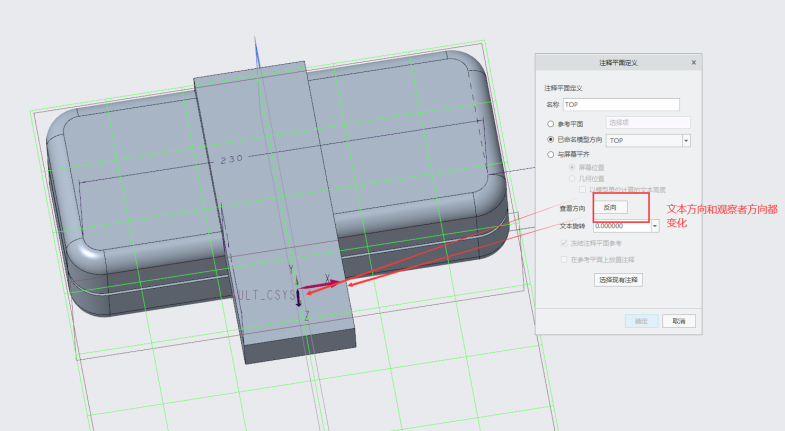Image resolution: width=785 pixels, height=431 pixels.
Task: Cancel the dialog with 取消
Action: click(678, 321)
